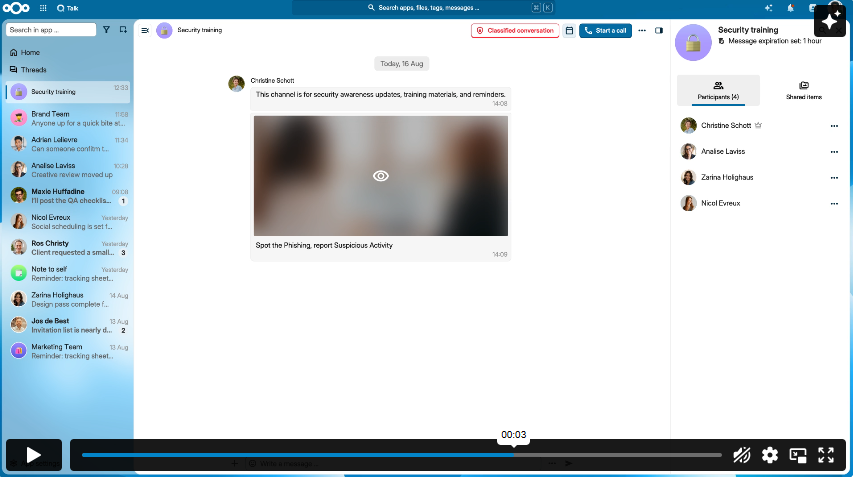Open the Zarina Holighaus chat in list
Image resolution: width=853 pixels, height=477 pixels.
[68, 299]
